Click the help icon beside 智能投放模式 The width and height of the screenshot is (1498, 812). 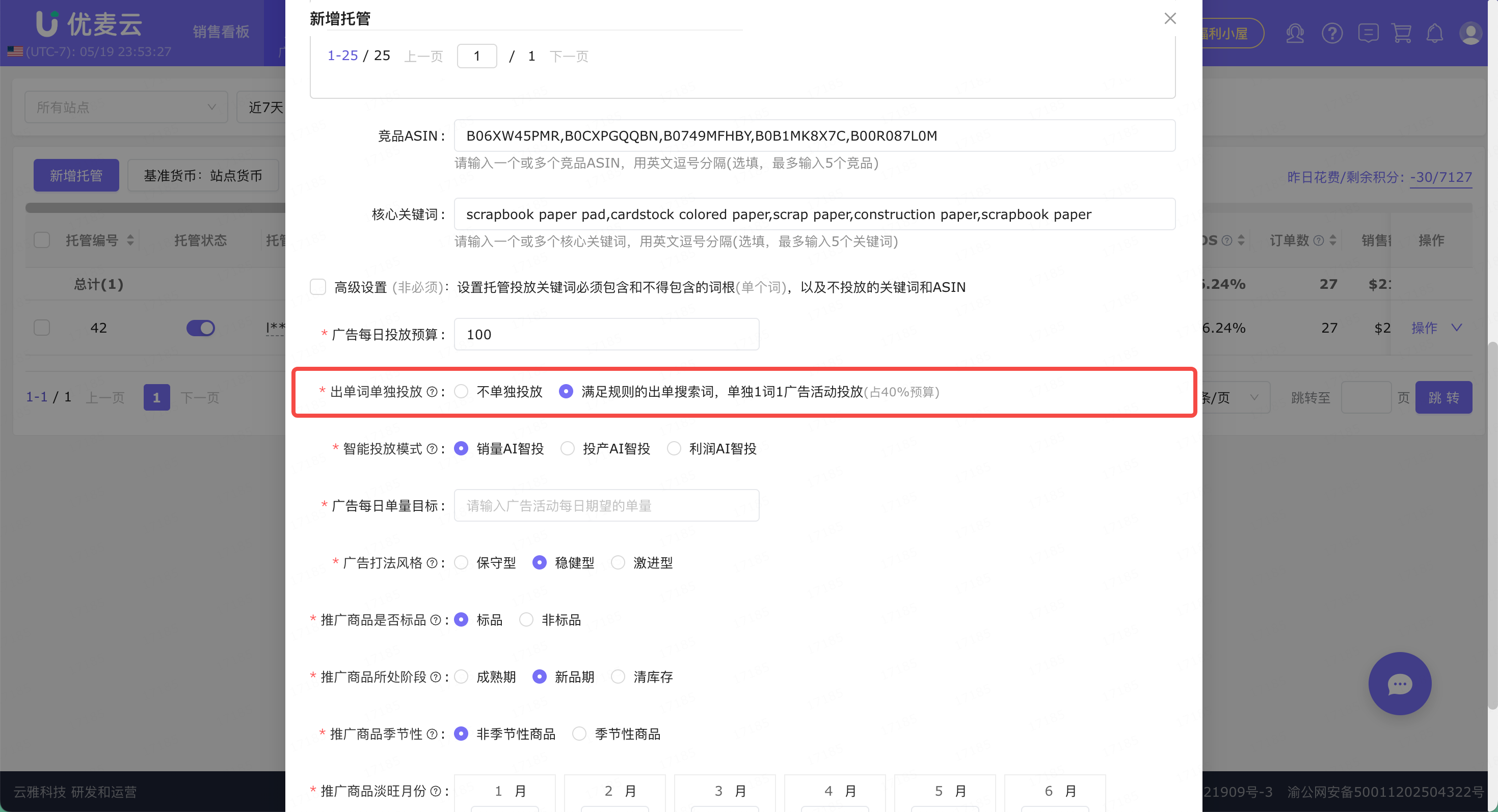click(x=432, y=449)
